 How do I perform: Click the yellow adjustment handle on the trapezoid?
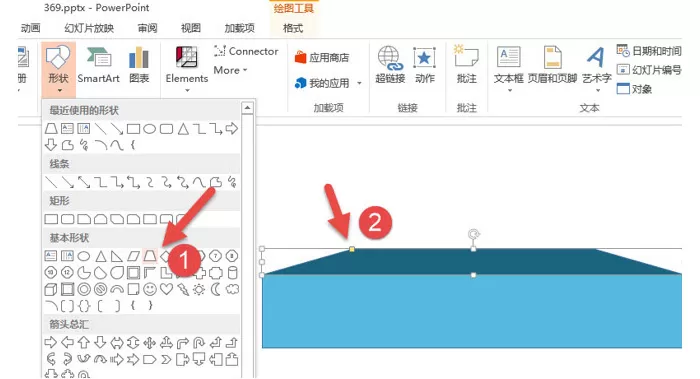[x=352, y=249]
